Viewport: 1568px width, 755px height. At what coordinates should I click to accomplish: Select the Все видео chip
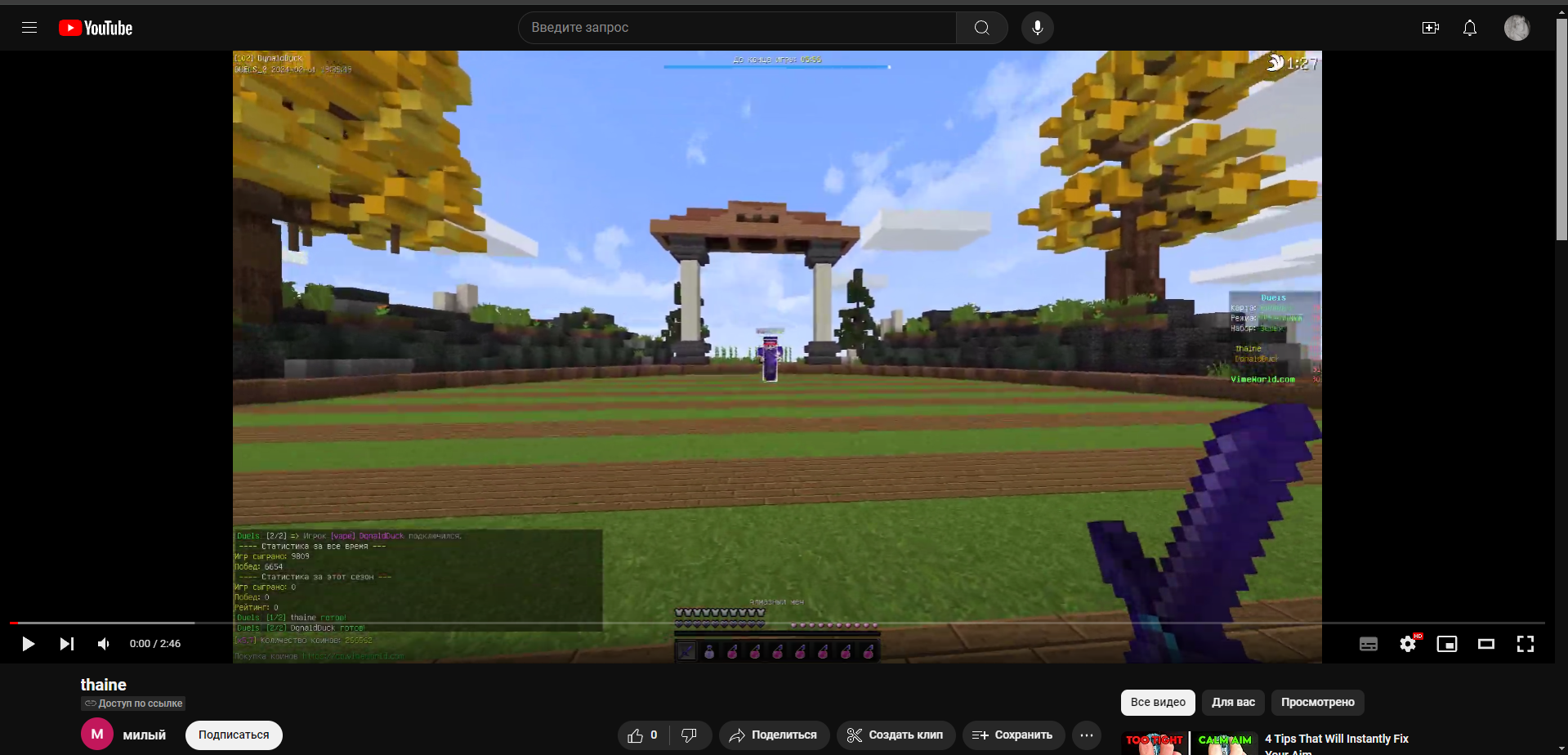point(1158,703)
